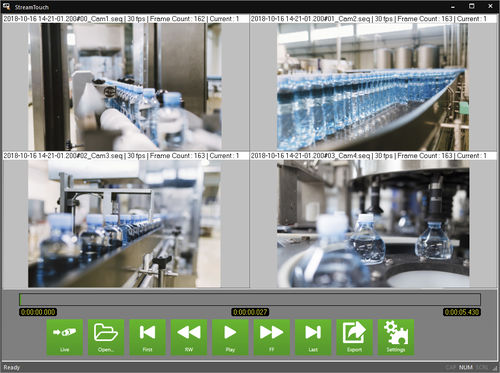Export the recorded sequence
This screenshot has width=500, height=373.
coord(354,337)
